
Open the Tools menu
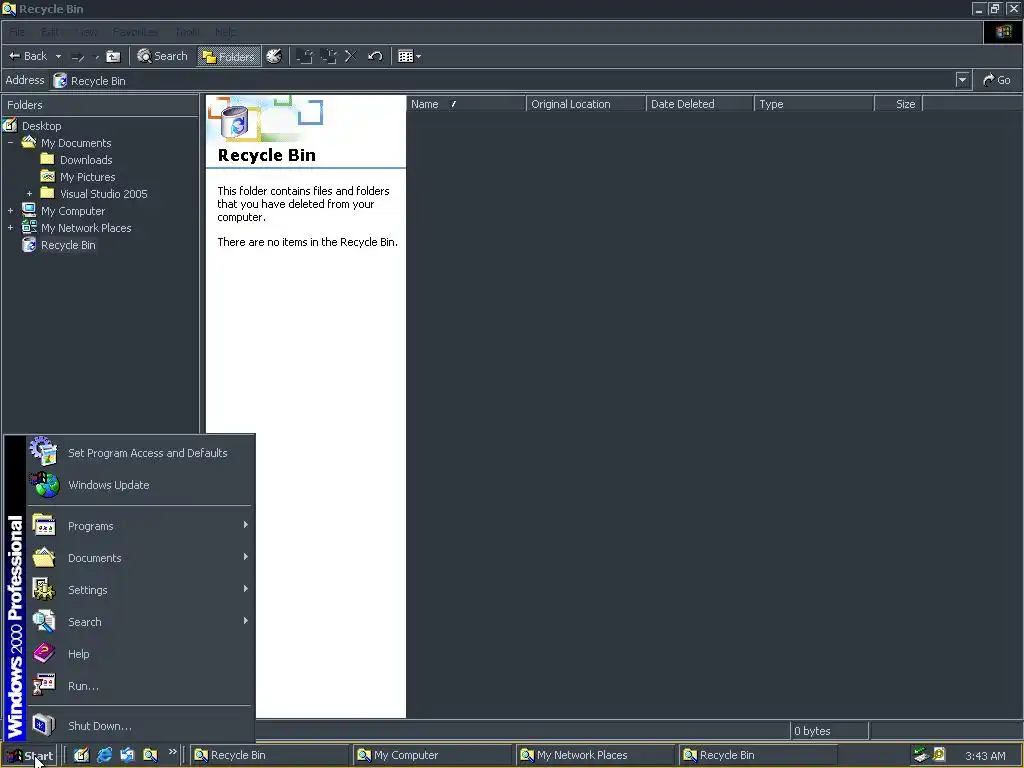[x=187, y=32]
